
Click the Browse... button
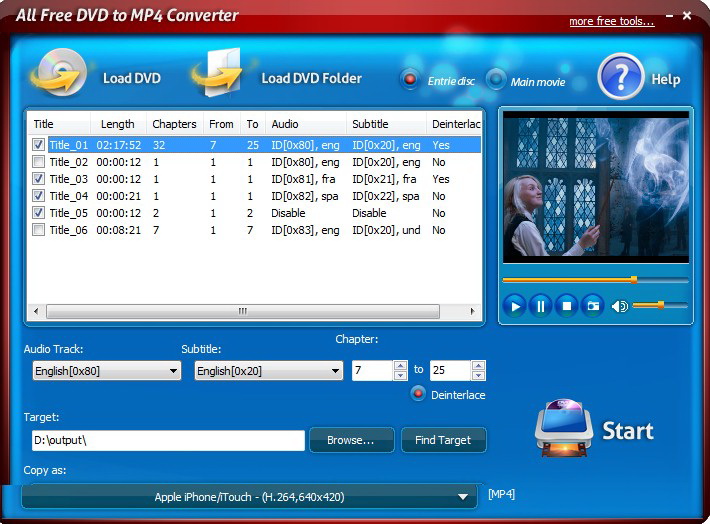[351, 440]
